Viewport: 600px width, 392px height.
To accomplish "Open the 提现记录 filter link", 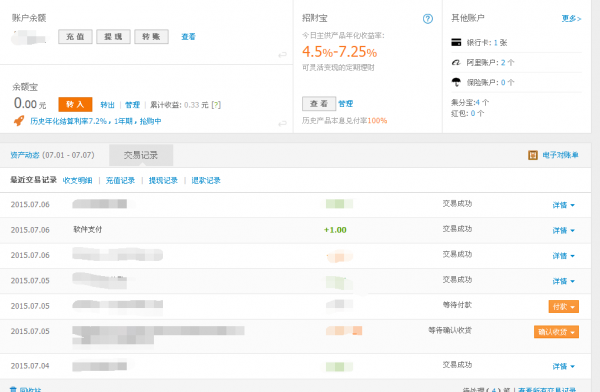I will (x=163, y=180).
